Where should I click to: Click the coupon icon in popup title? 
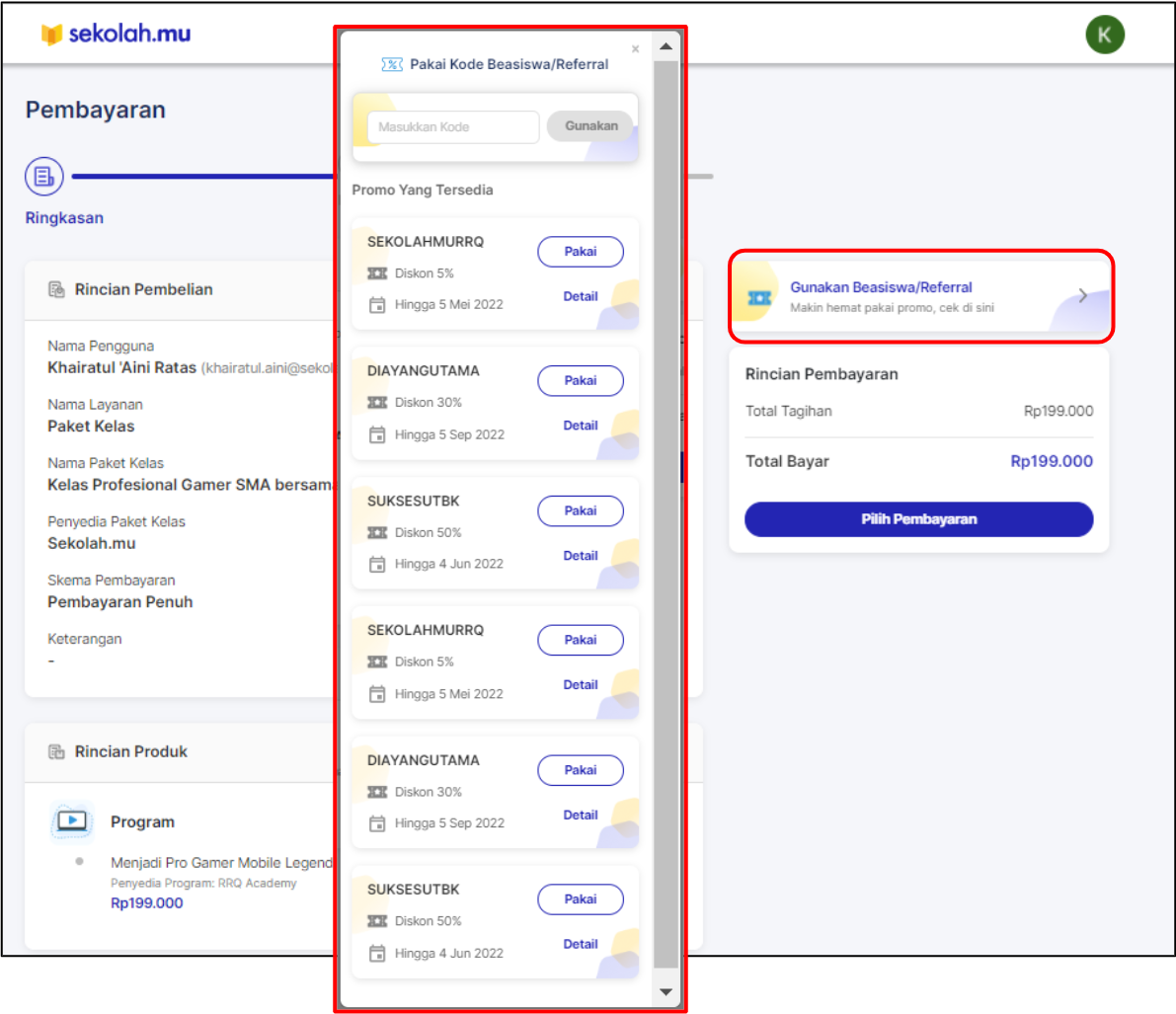pos(392,64)
